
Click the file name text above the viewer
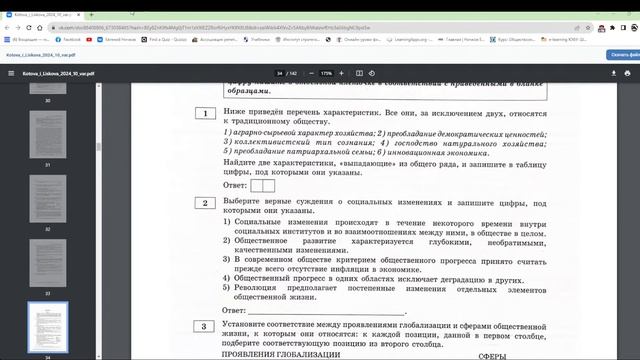[41, 55]
